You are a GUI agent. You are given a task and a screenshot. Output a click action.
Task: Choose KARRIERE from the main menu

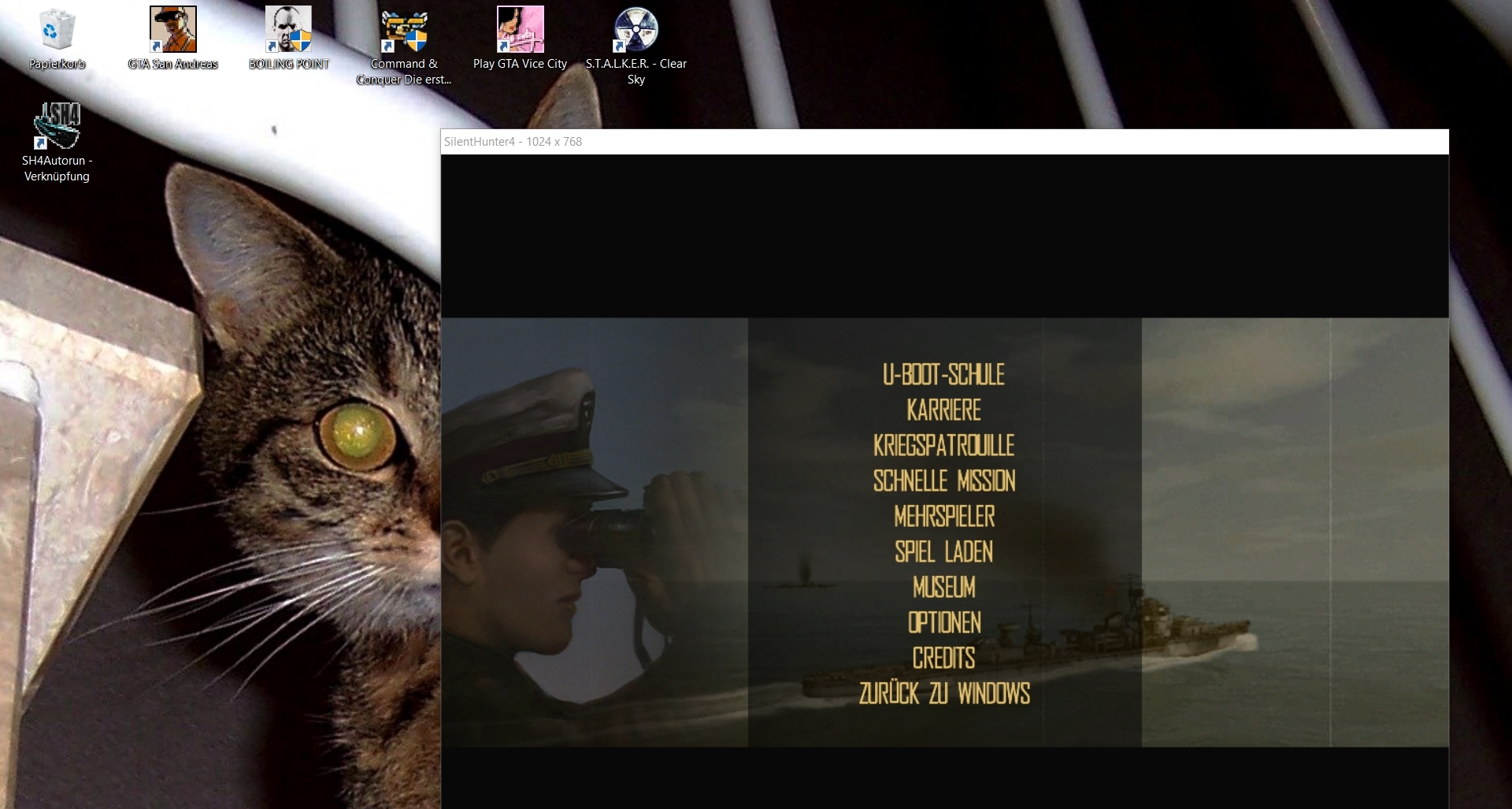pos(943,410)
